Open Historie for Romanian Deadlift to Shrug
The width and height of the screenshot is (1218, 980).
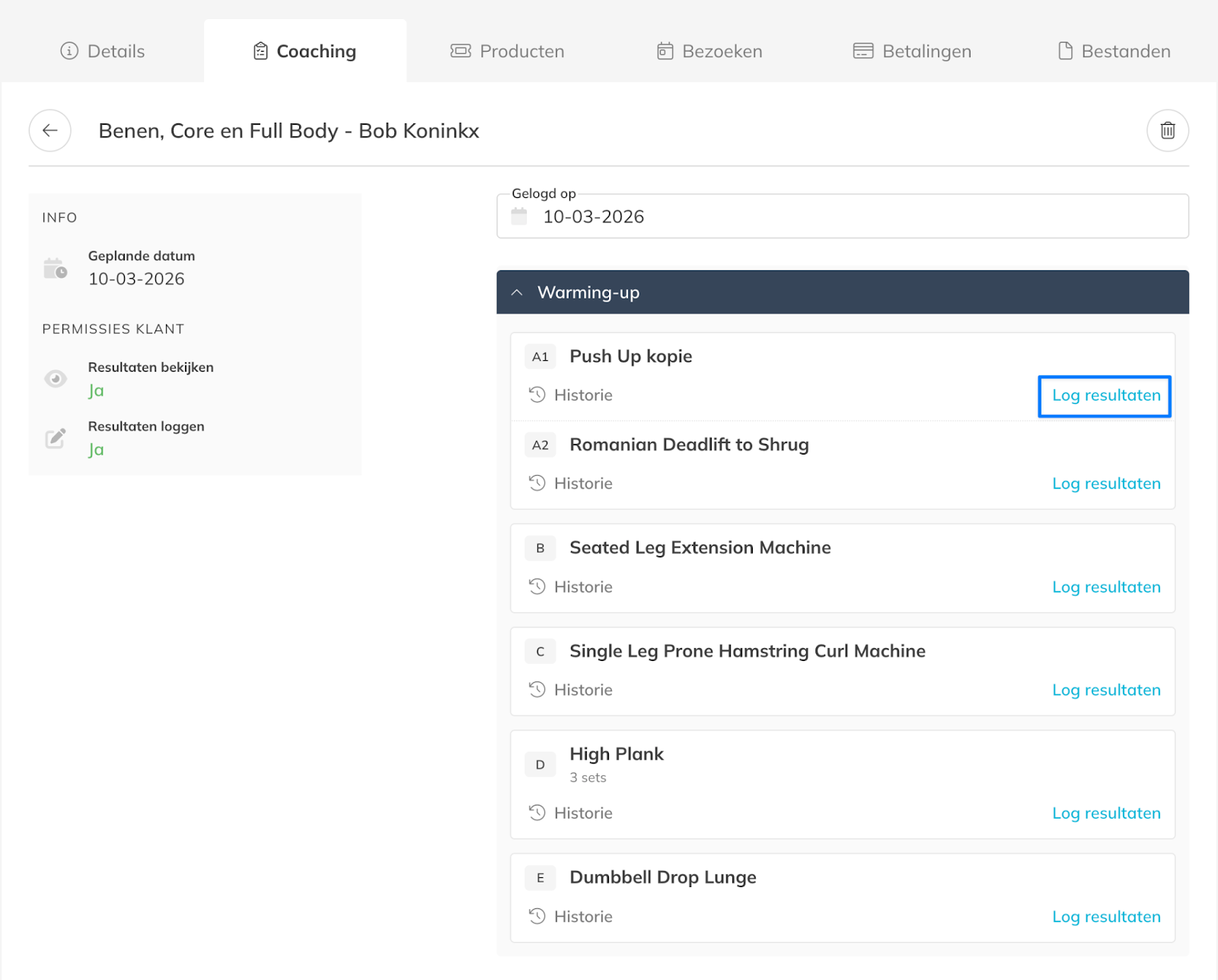coord(582,484)
